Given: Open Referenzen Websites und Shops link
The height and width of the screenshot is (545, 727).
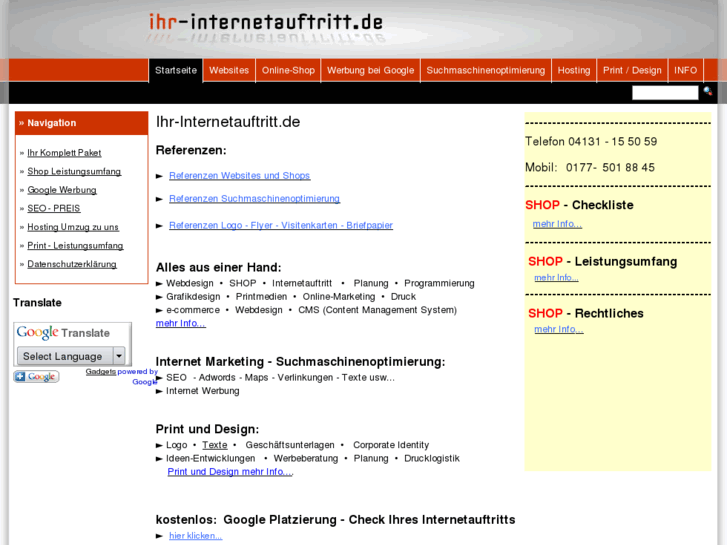Looking at the screenshot, I should [x=240, y=175].
